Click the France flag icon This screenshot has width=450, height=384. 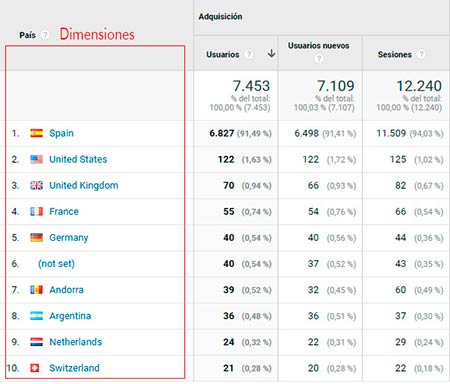click(x=36, y=211)
